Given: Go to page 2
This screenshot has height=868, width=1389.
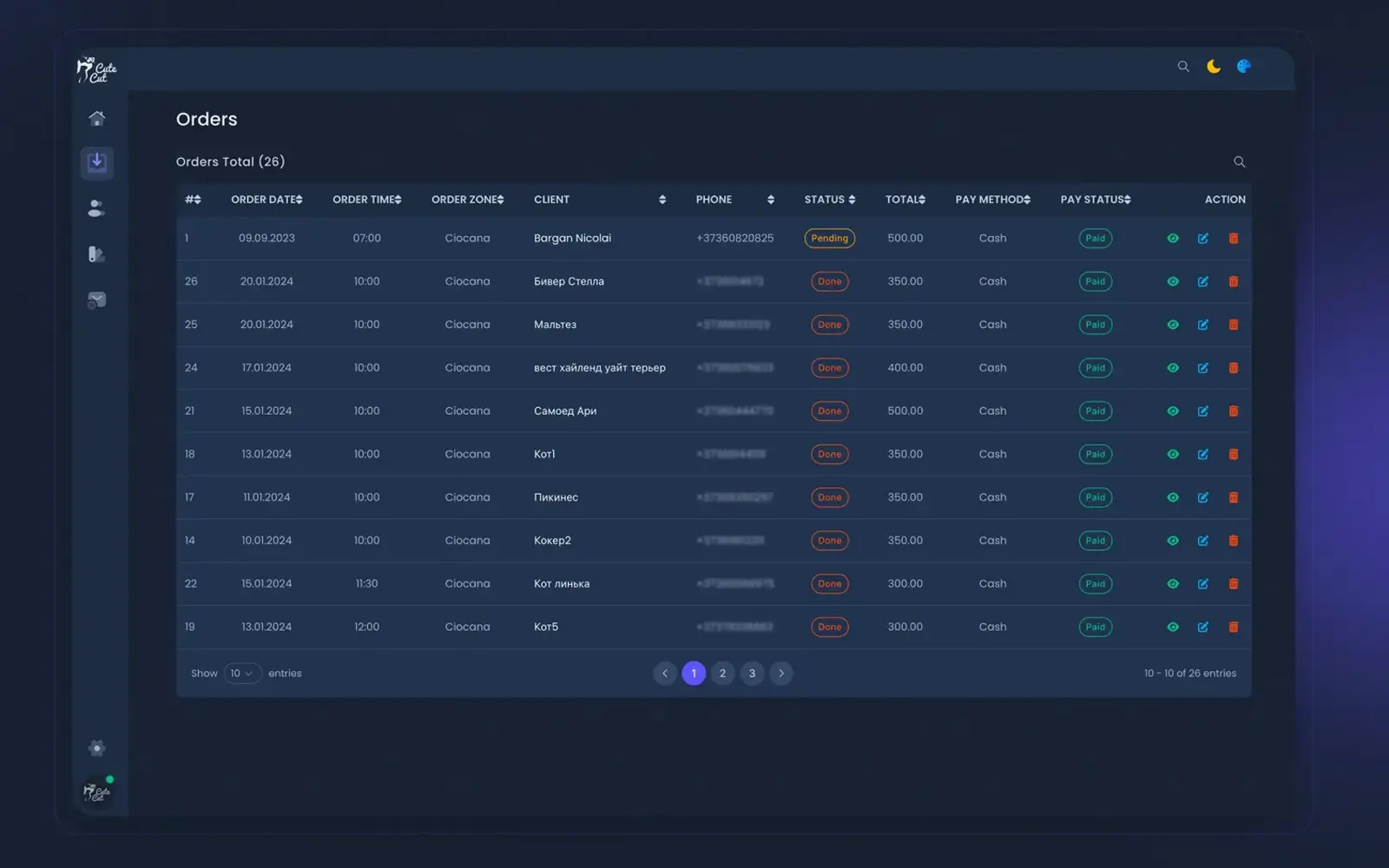Looking at the screenshot, I should pos(723,674).
